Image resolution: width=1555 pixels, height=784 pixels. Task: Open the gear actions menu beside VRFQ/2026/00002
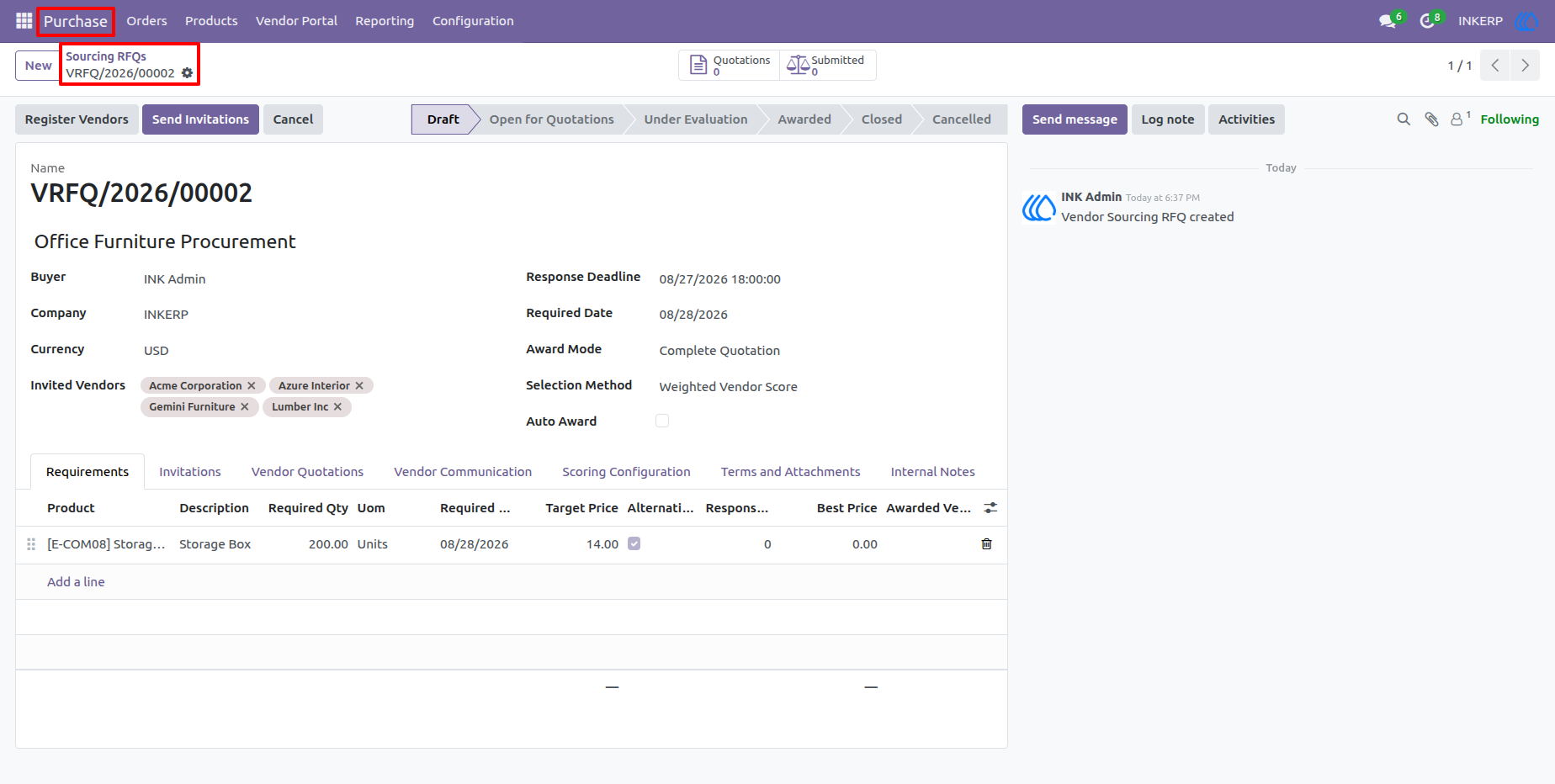tap(187, 73)
